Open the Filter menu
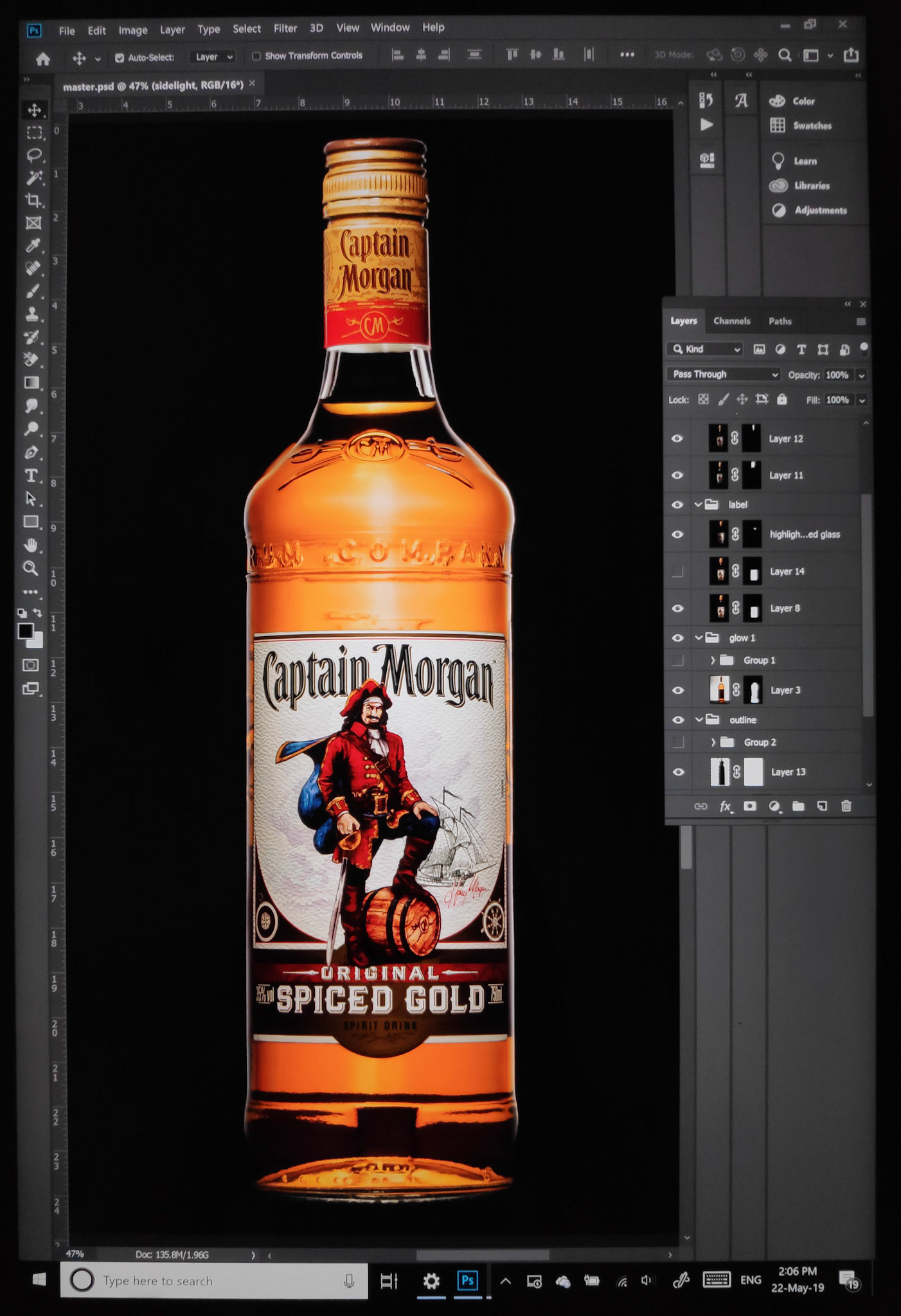 click(285, 28)
